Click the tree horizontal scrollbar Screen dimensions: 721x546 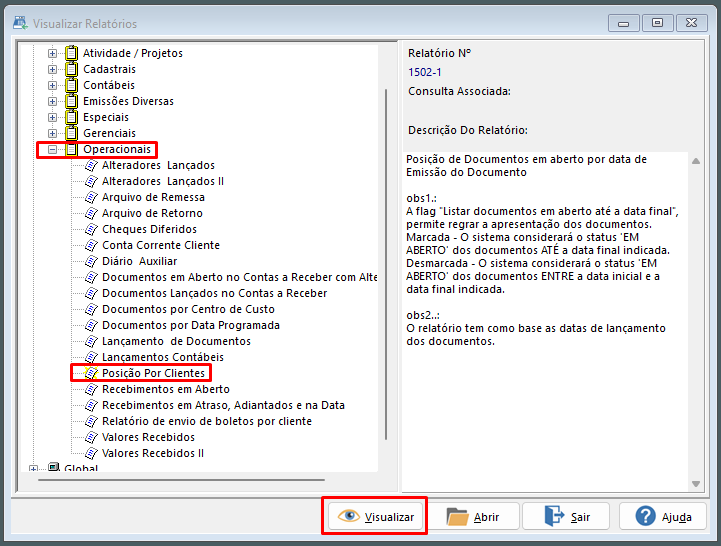(181, 480)
